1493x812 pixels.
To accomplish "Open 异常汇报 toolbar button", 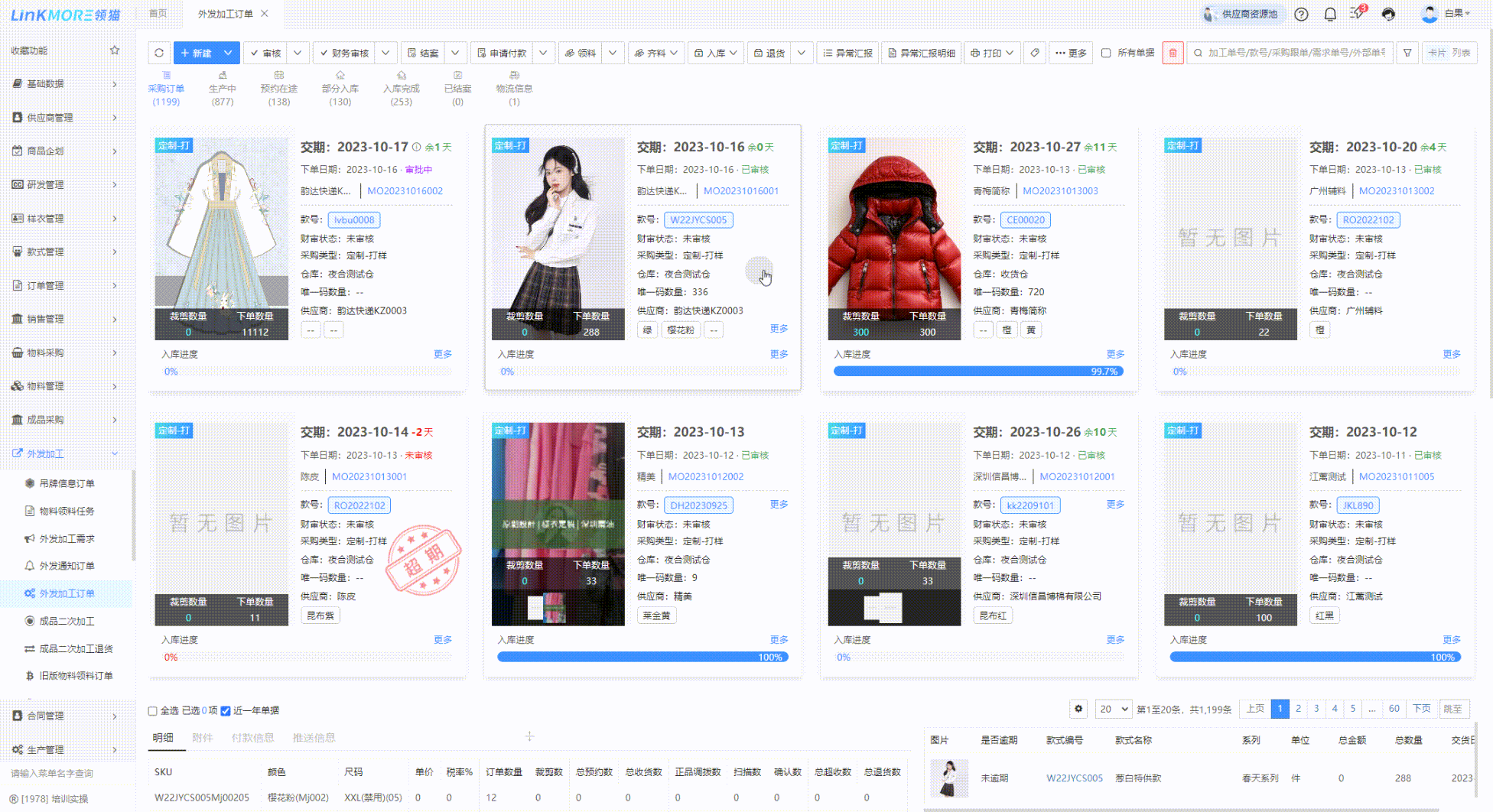I will (x=847, y=53).
